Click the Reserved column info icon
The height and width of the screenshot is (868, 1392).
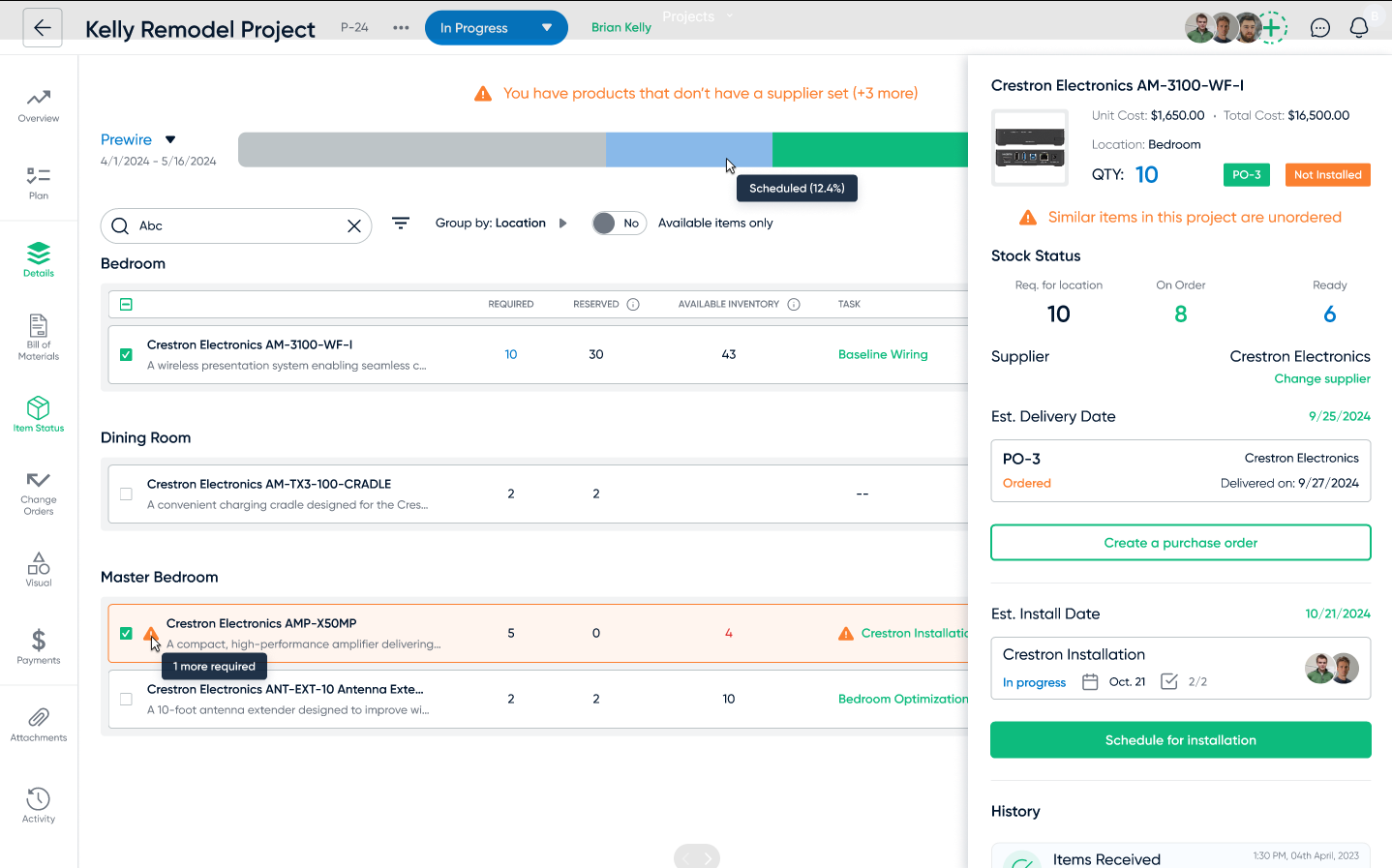[x=633, y=304]
